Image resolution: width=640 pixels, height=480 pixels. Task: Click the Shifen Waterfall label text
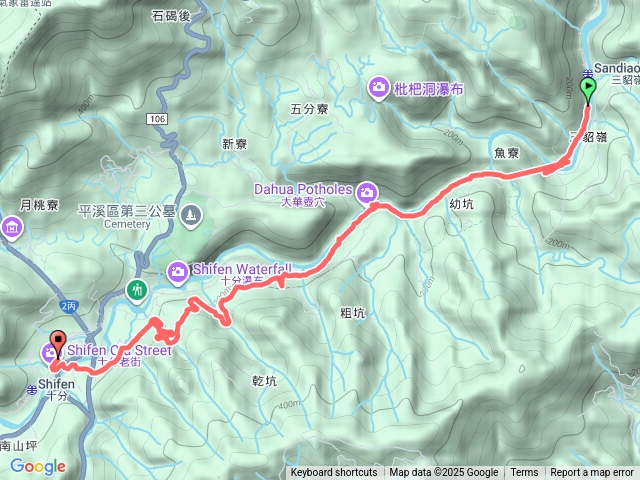[x=242, y=269]
